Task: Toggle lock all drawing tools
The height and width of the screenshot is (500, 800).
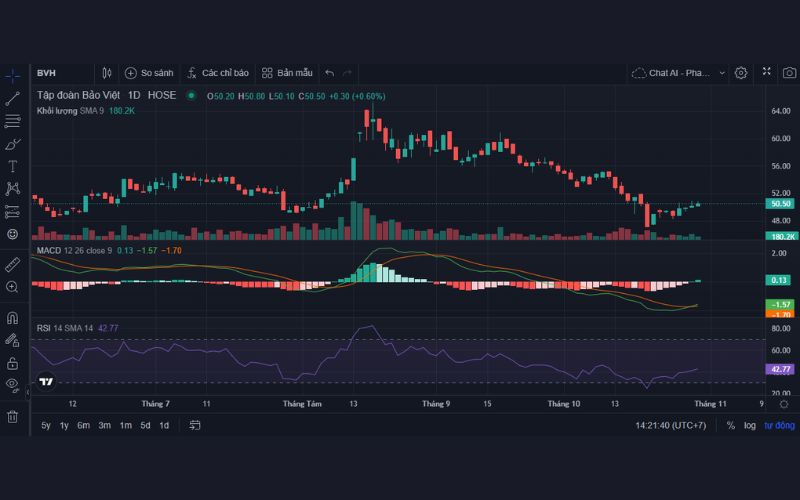Action: click(x=13, y=362)
